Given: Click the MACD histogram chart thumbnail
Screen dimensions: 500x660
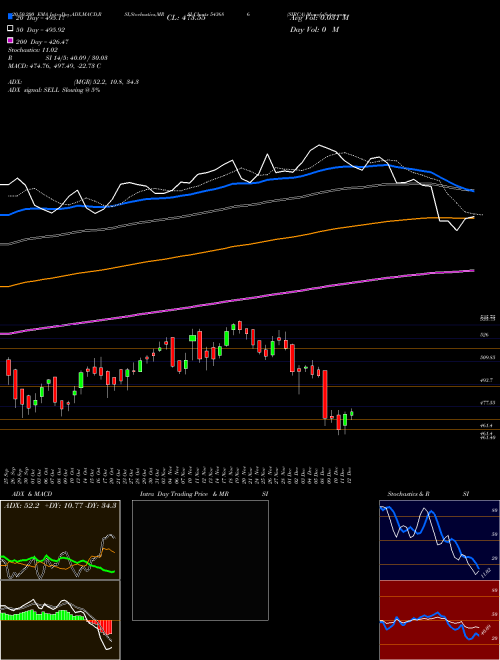Looking at the screenshot, I should pos(60,620).
